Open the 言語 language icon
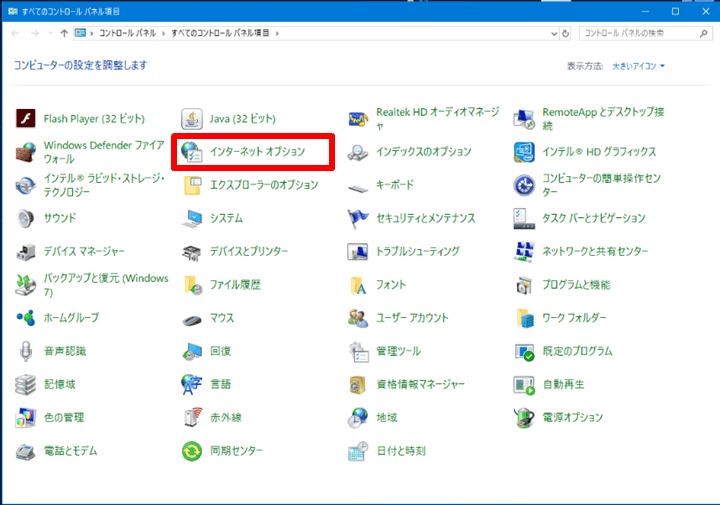The height and width of the screenshot is (505, 720). [x=191, y=385]
